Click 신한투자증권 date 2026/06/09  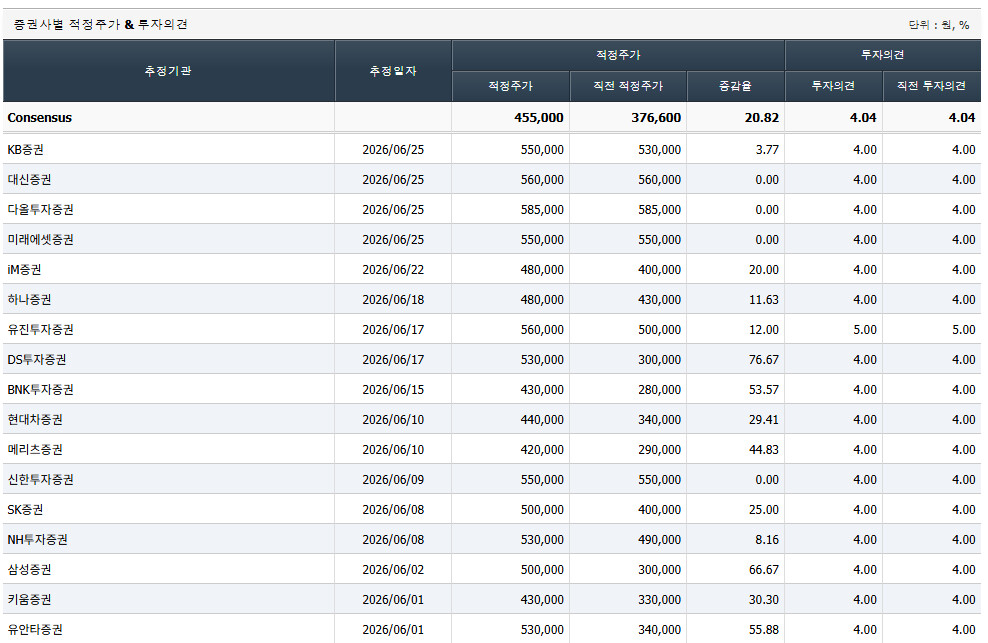[393, 480]
